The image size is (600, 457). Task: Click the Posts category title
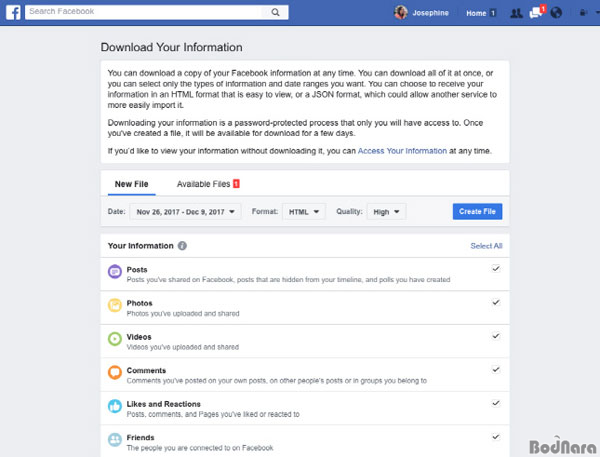pos(137,269)
